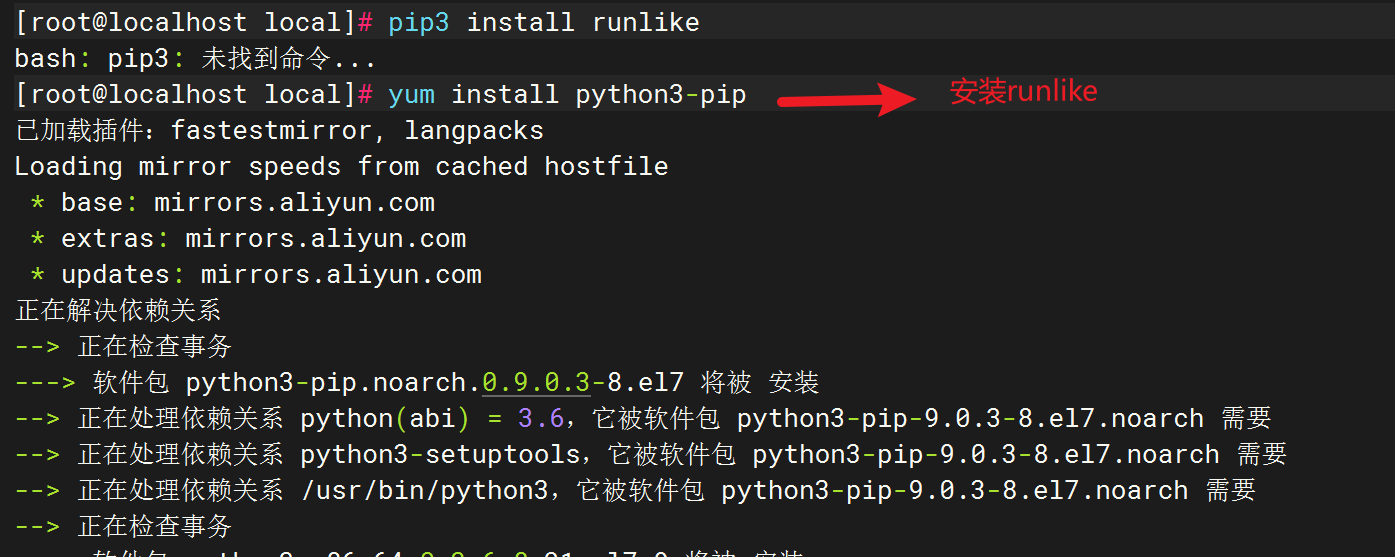Click the 'python(abi) = 3.6' dependency line

coord(643,419)
